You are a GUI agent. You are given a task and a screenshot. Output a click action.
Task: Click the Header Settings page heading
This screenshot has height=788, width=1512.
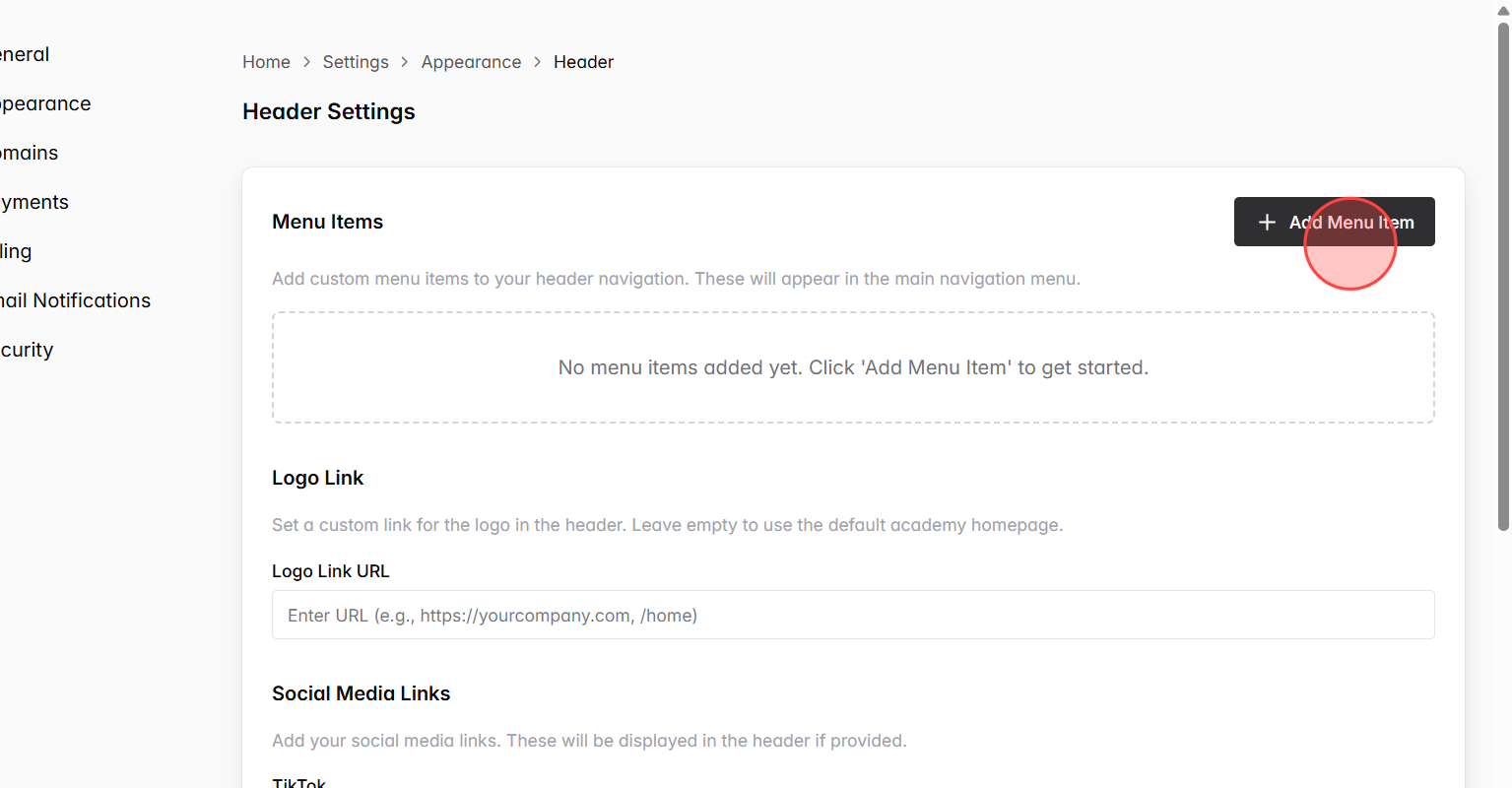tap(329, 111)
